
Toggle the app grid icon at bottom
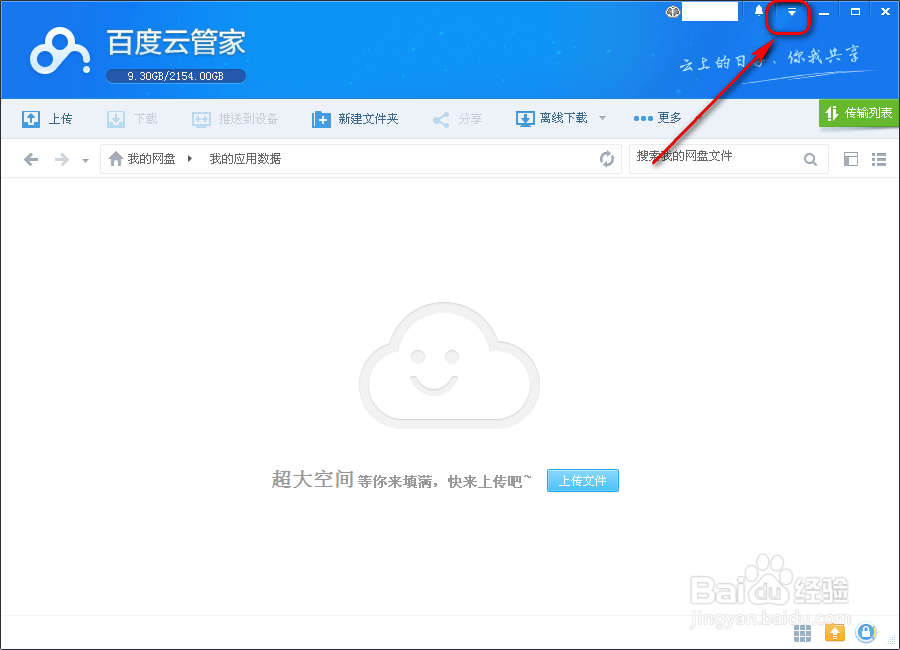[x=801, y=633]
